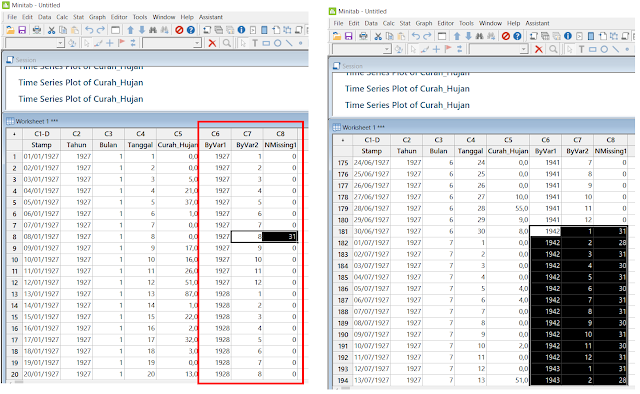Screen dimensions: 640x394
Task: Open Tools menu in right window
Action: click(x=466, y=23)
